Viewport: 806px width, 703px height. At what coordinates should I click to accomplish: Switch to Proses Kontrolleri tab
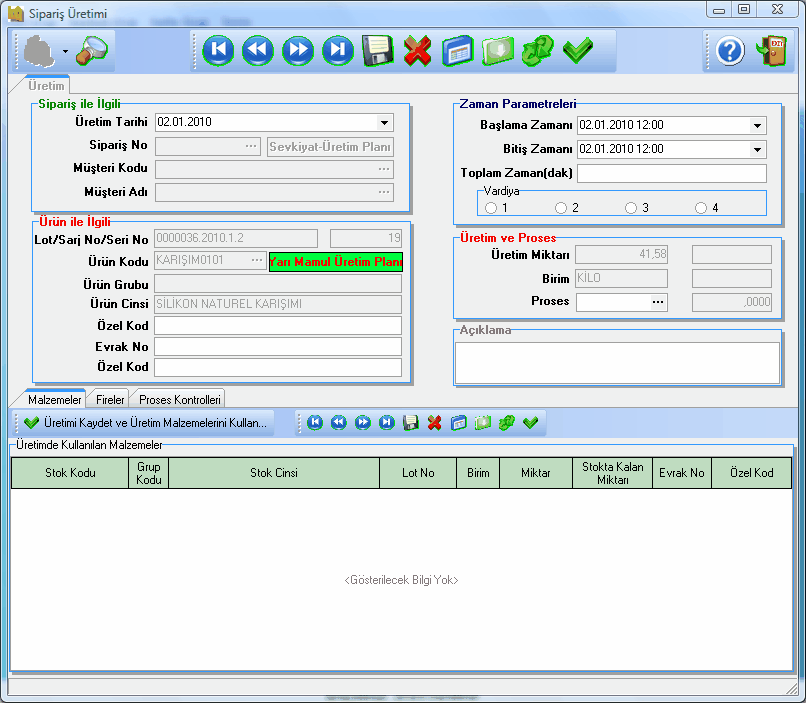click(x=179, y=399)
